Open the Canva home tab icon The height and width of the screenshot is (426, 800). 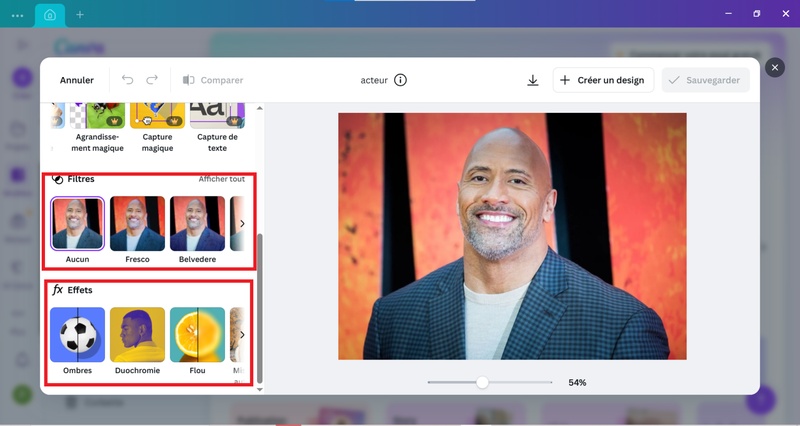[50, 15]
